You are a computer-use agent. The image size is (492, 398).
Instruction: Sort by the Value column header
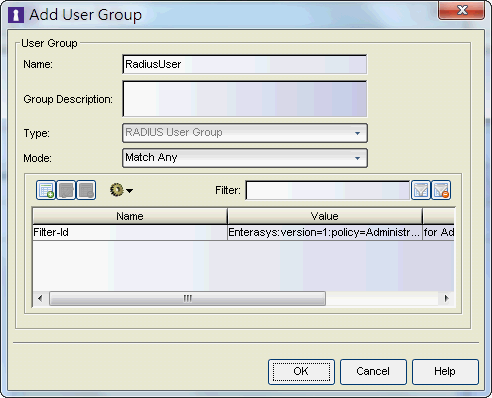[x=325, y=216]
